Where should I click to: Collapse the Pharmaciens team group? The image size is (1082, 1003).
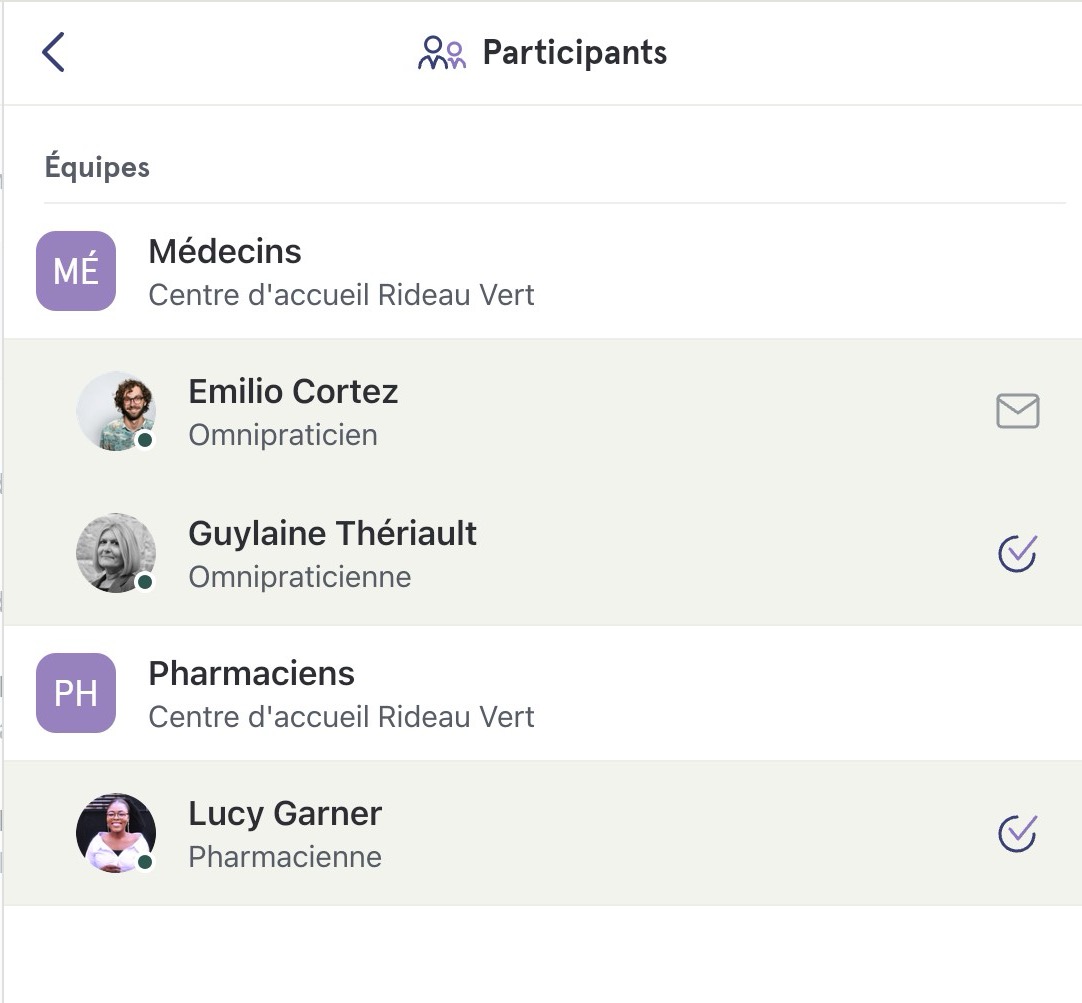point(542,693)
